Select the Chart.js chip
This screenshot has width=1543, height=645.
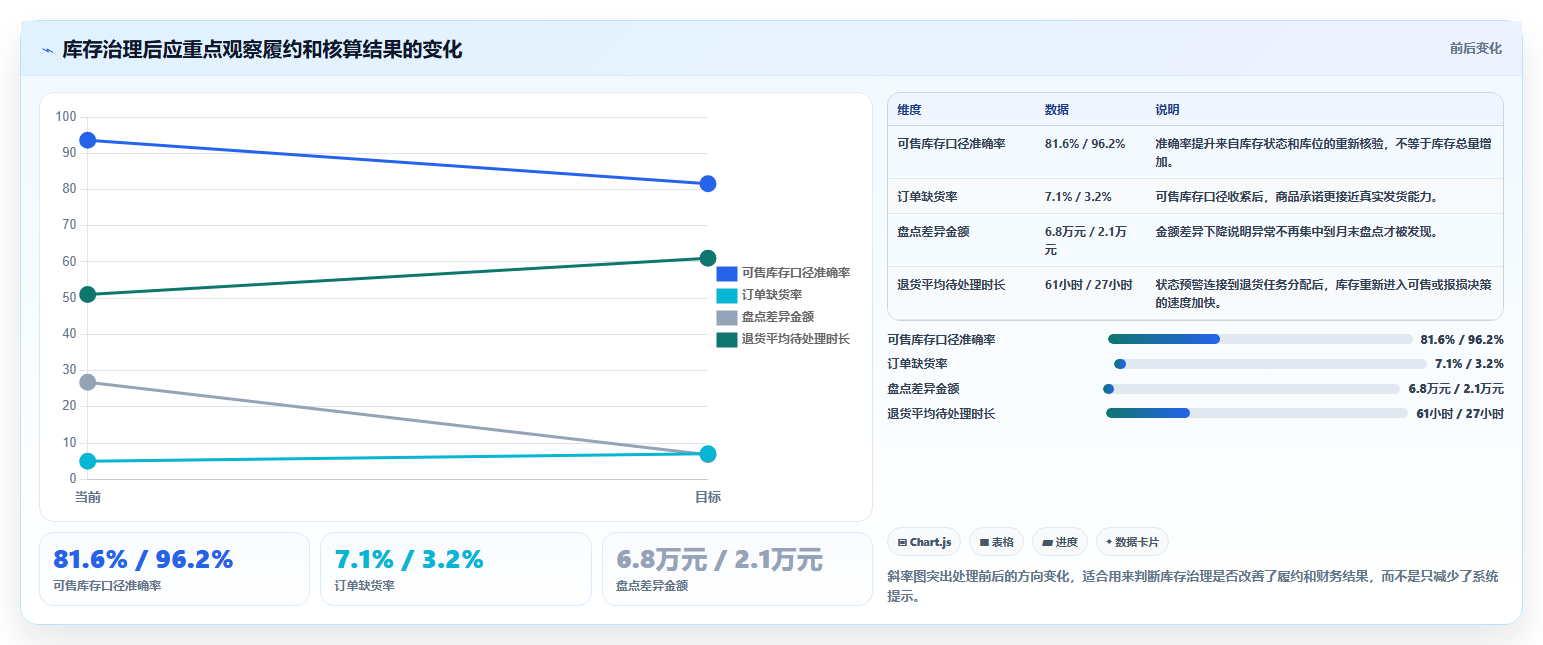924,542
